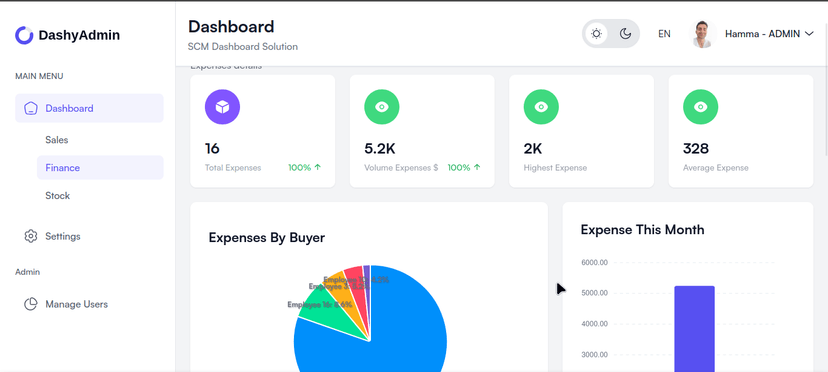Click the Employee 16 pie chart label

coord(319,304)
